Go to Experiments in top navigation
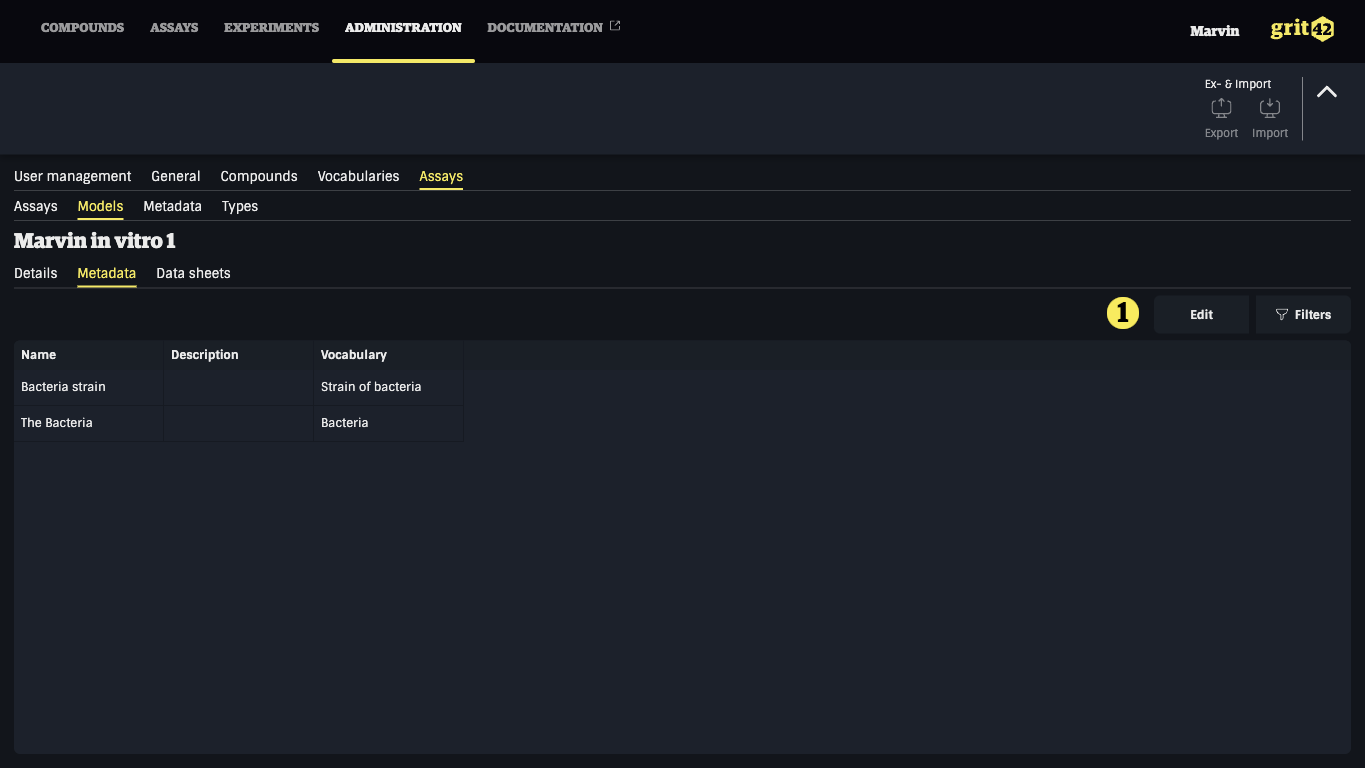Image resolution: width=1365 pixels, height=768 pixels. [271, 28]
